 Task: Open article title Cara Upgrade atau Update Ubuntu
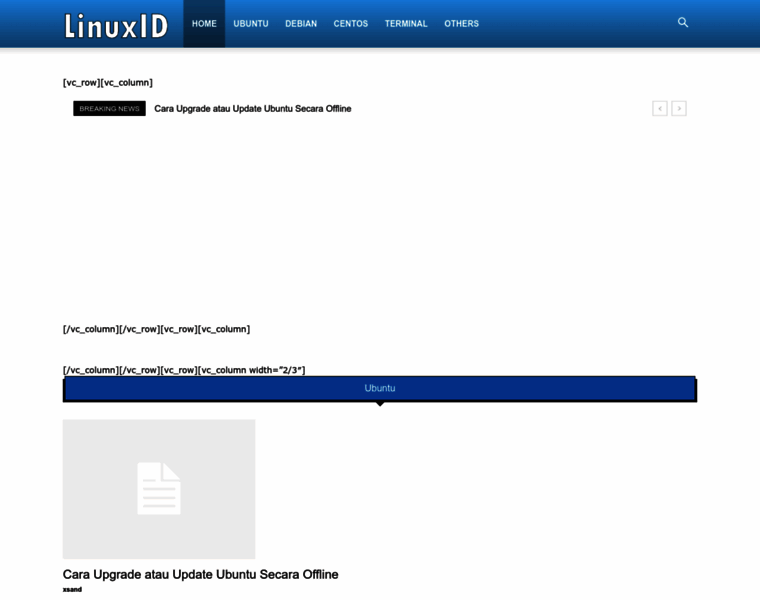point(201,574)
